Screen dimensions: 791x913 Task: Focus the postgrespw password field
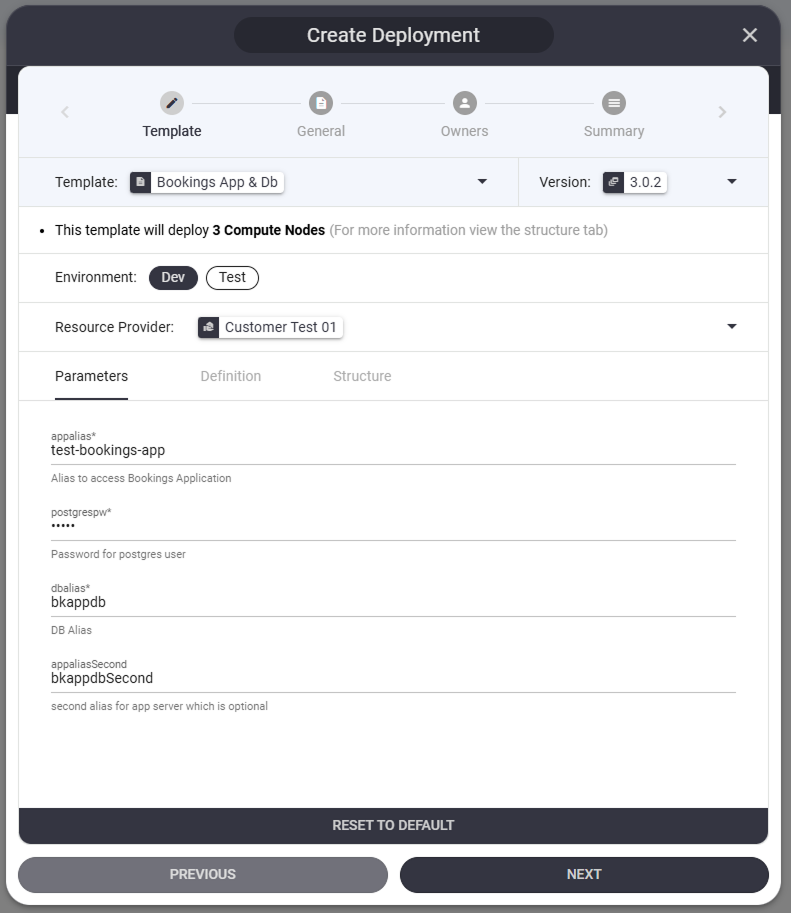tap(393, 527)
